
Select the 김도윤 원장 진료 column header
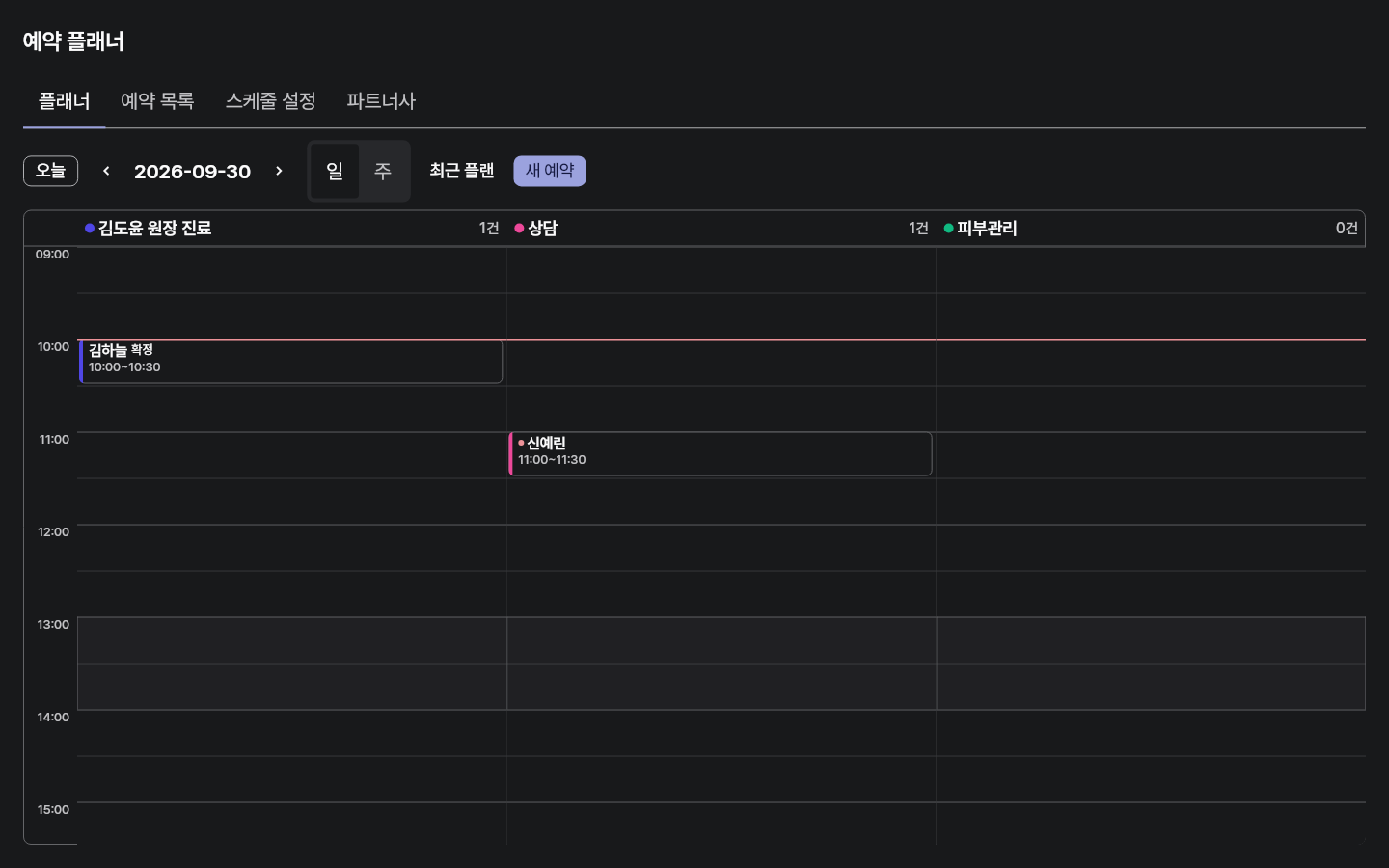[x=292, y=229]
